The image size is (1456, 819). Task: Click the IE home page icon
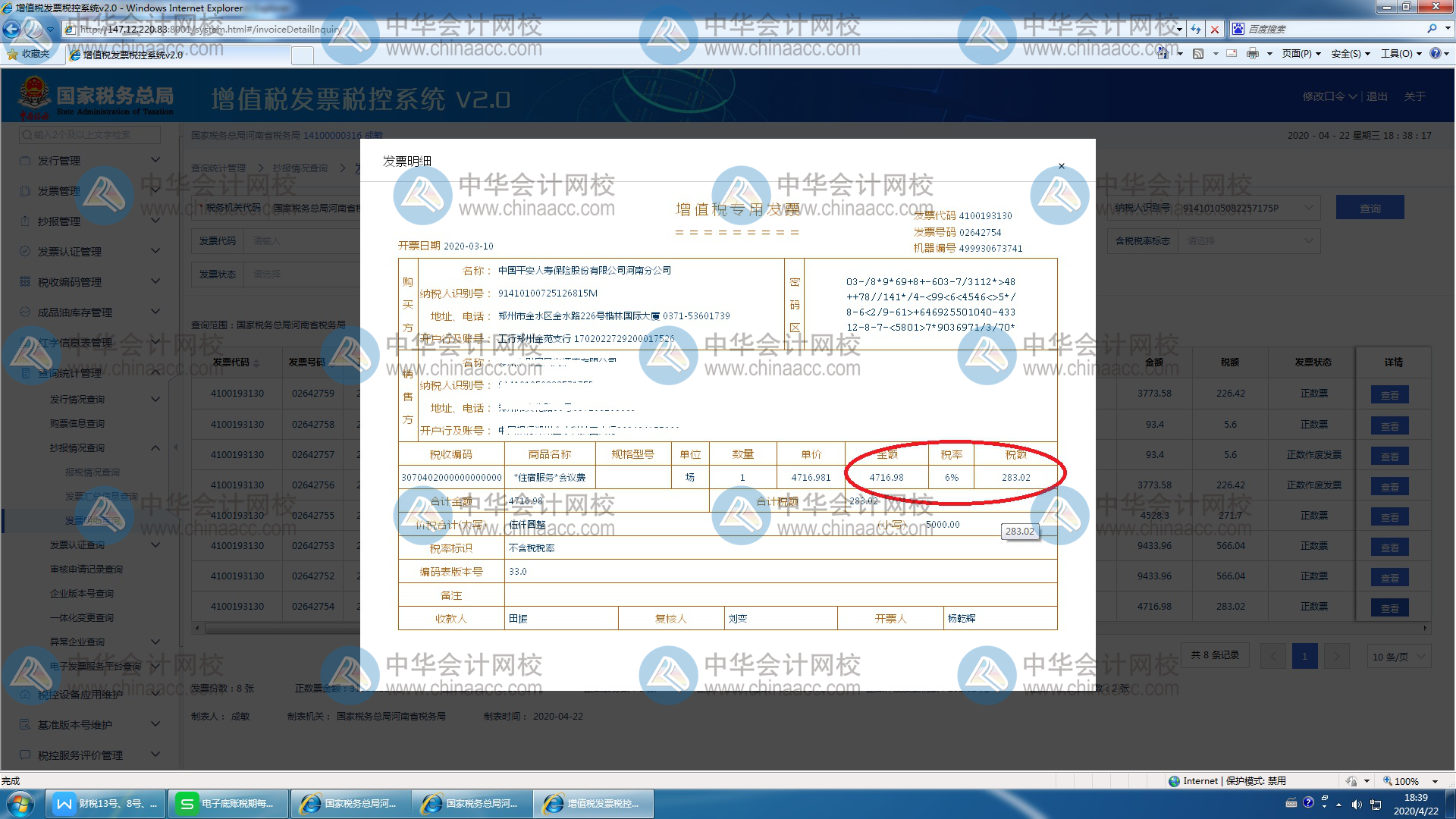[1163, 53]
